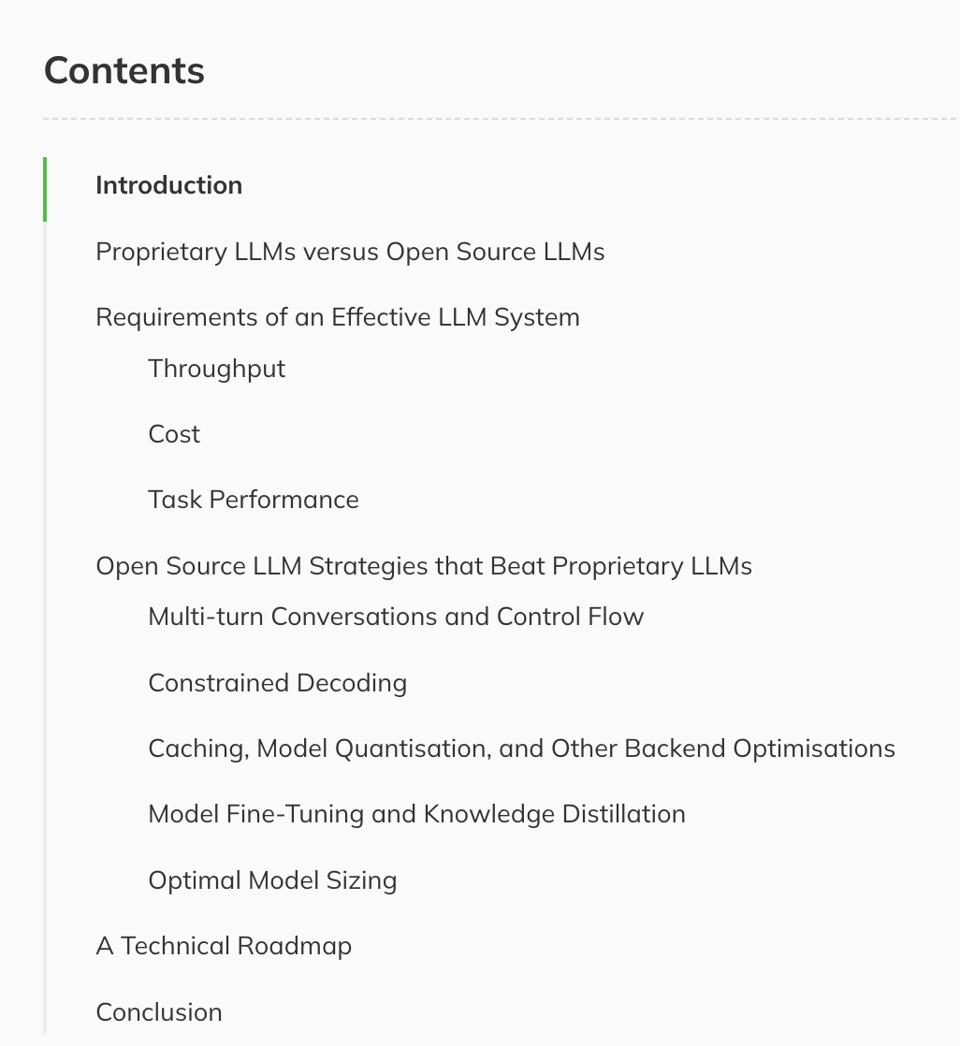
Task: Jump to Requirements of an Effective LLM System
Action: (x=337, y=318)
